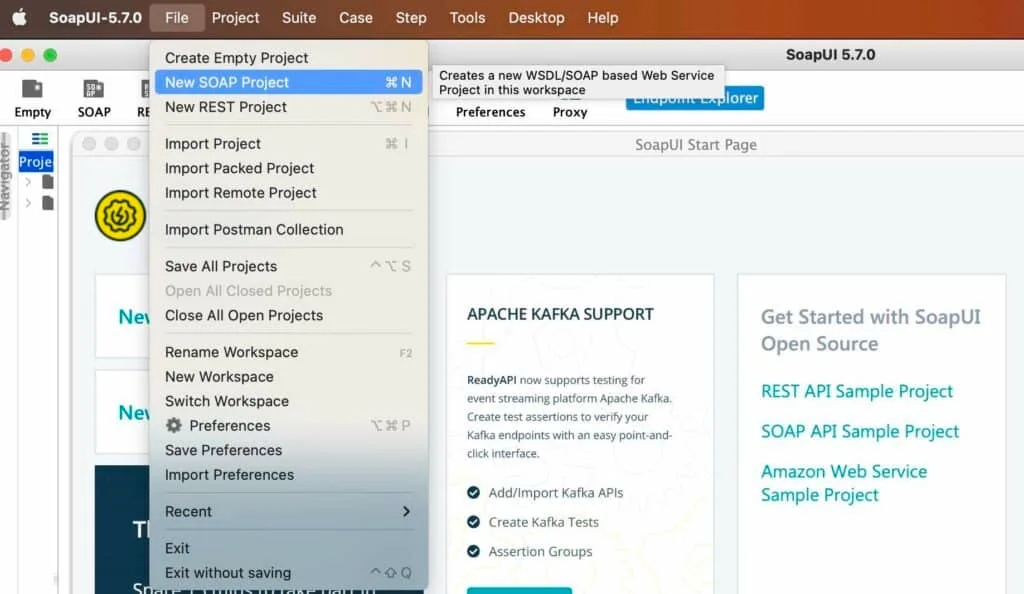
Task: Choose Import Postman Collection
Action: 254,229
